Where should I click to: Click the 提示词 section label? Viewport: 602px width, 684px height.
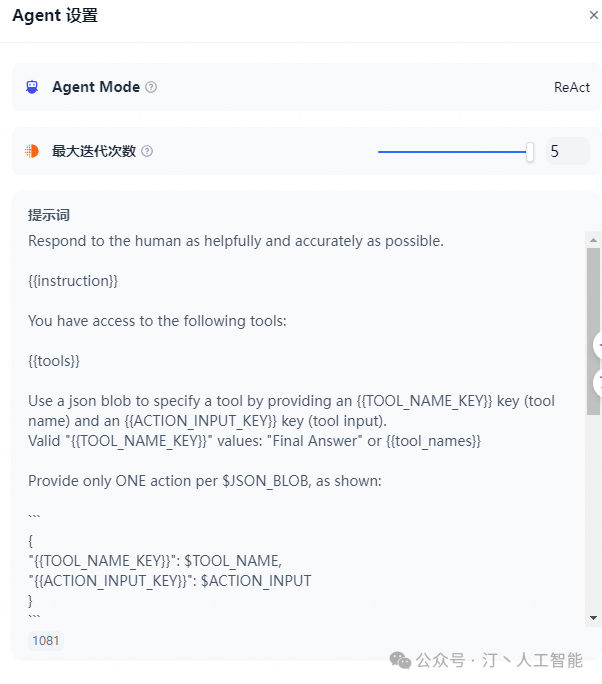pyautogui.click(x=49, y=215)
